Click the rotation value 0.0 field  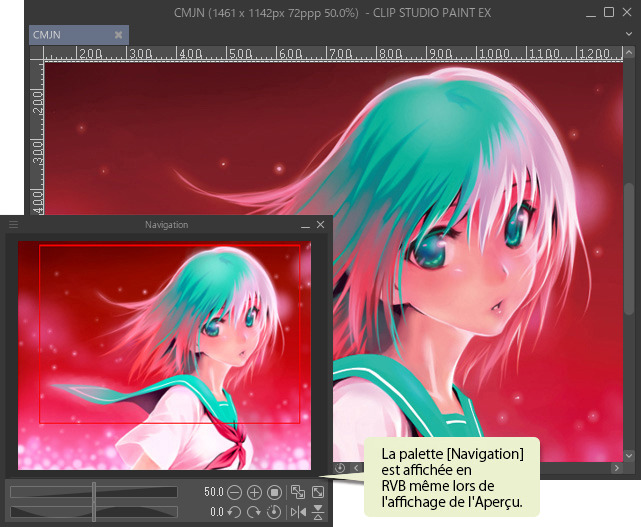click(217, 512)
